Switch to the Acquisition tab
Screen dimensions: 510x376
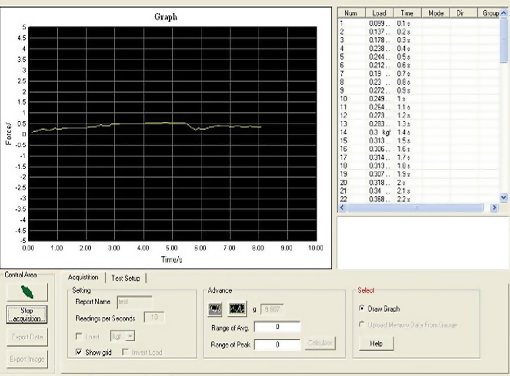[x=83, y=277]
